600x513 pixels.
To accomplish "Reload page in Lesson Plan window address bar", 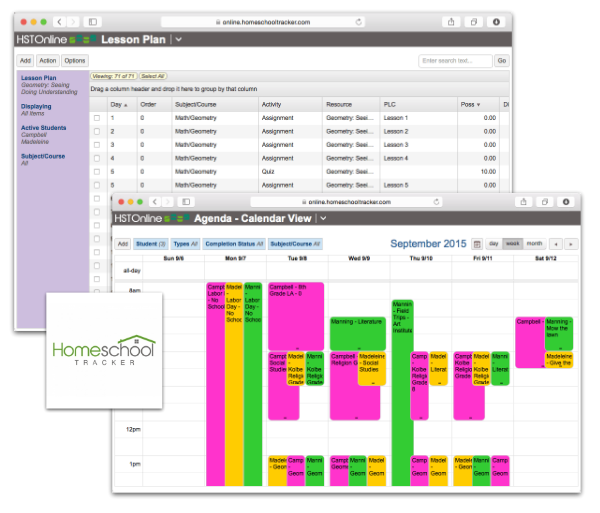I will point(359,22).
